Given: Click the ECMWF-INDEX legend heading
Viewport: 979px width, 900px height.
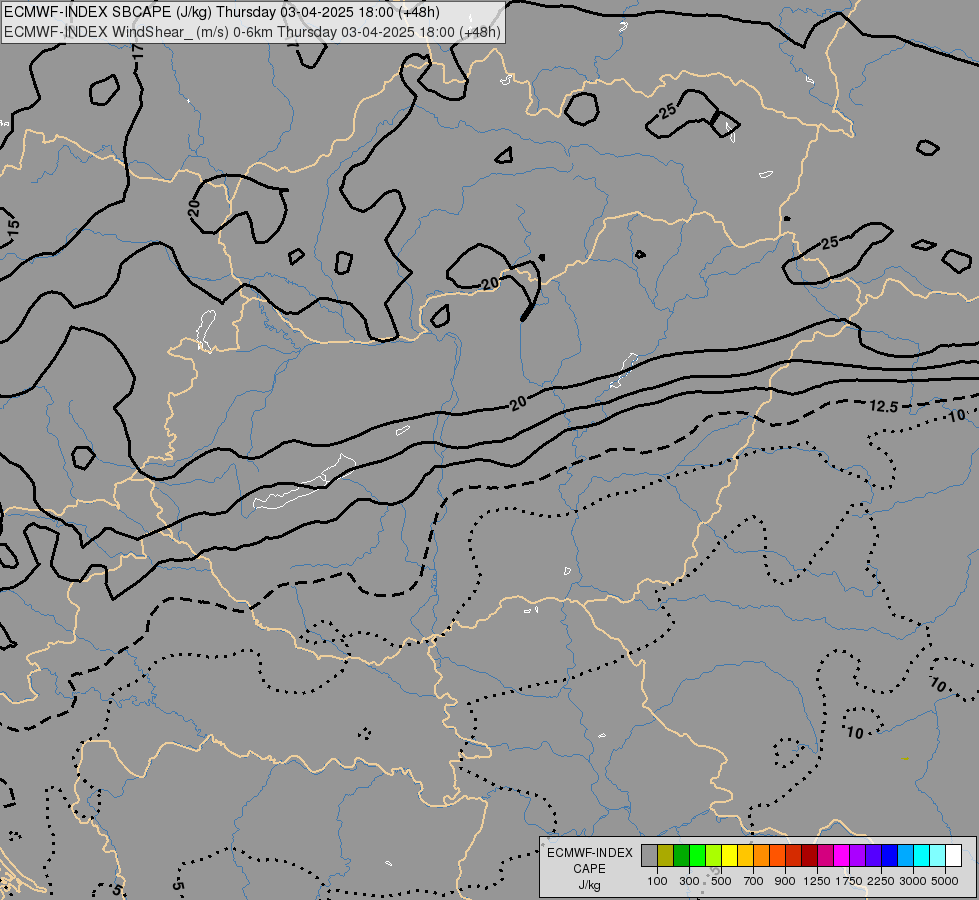Looking at the screenshot, I should tap(589, 853).
